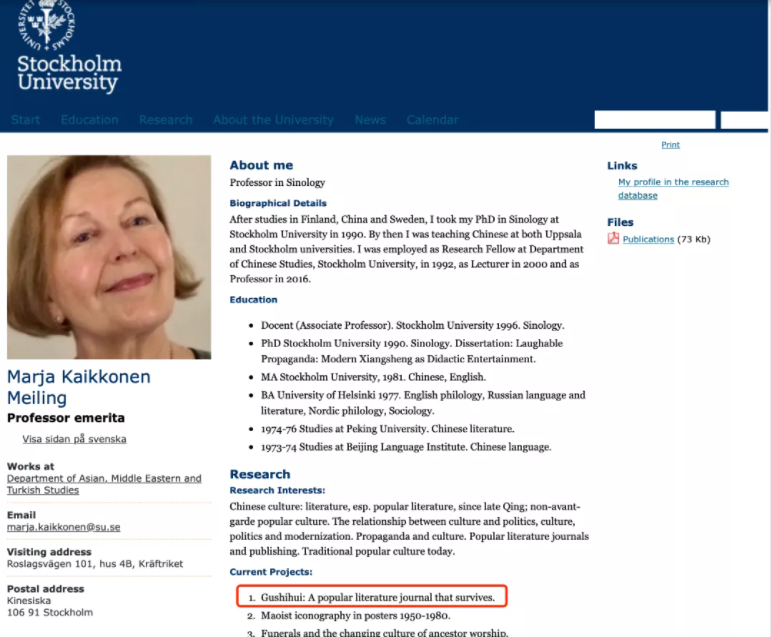Open the News navigation item
Image resolution: width=771 pixels, height=637 pixels.
(370, 120)
